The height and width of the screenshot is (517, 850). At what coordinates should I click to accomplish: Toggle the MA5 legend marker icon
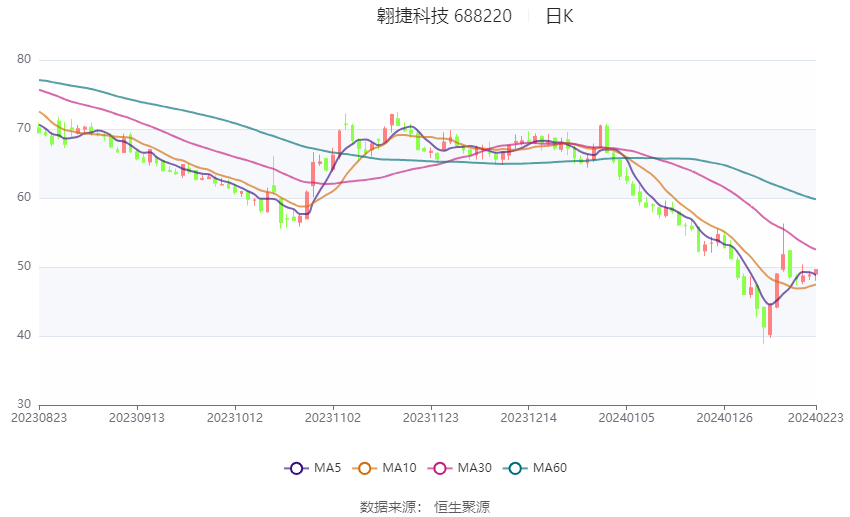pos(296,468)
